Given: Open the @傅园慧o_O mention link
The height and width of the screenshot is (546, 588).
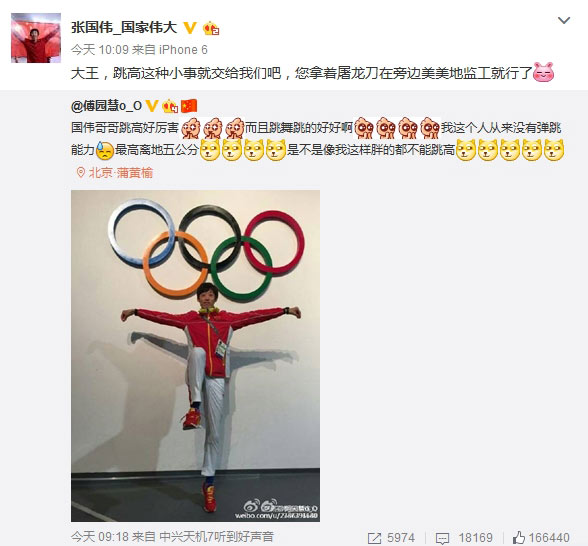Looking at the screenshot, I should pyautogui.click(x=106, y=106).
